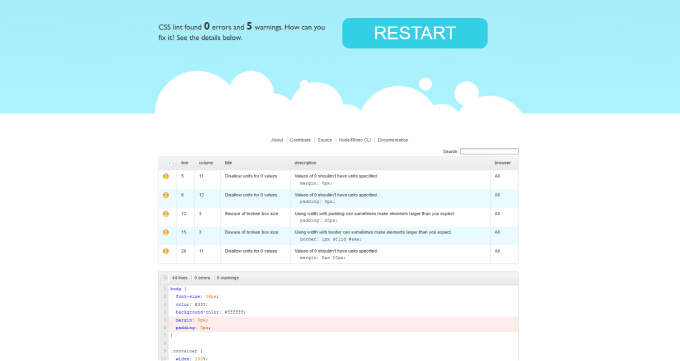The image size is (680, 361).
Task: Click line cell '26' in results table
Action: click(x=183, y=251)
